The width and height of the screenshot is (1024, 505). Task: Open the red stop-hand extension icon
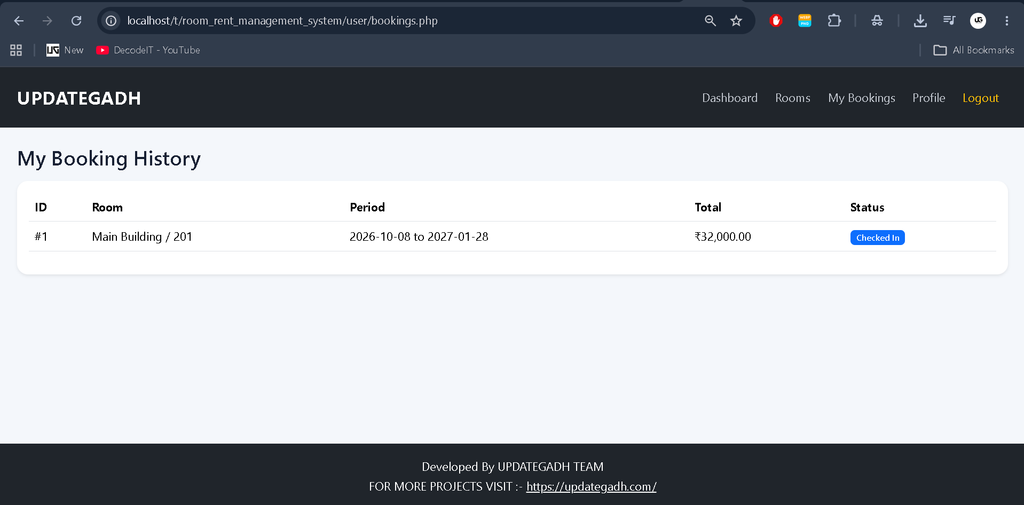point(776,21)
